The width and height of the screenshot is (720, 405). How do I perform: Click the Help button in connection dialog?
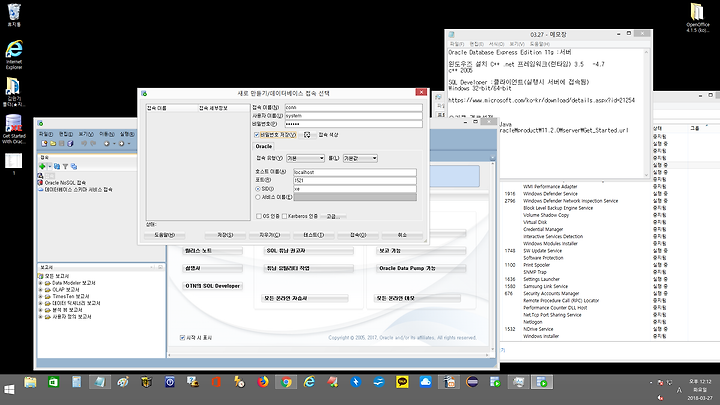pos(164,235)
